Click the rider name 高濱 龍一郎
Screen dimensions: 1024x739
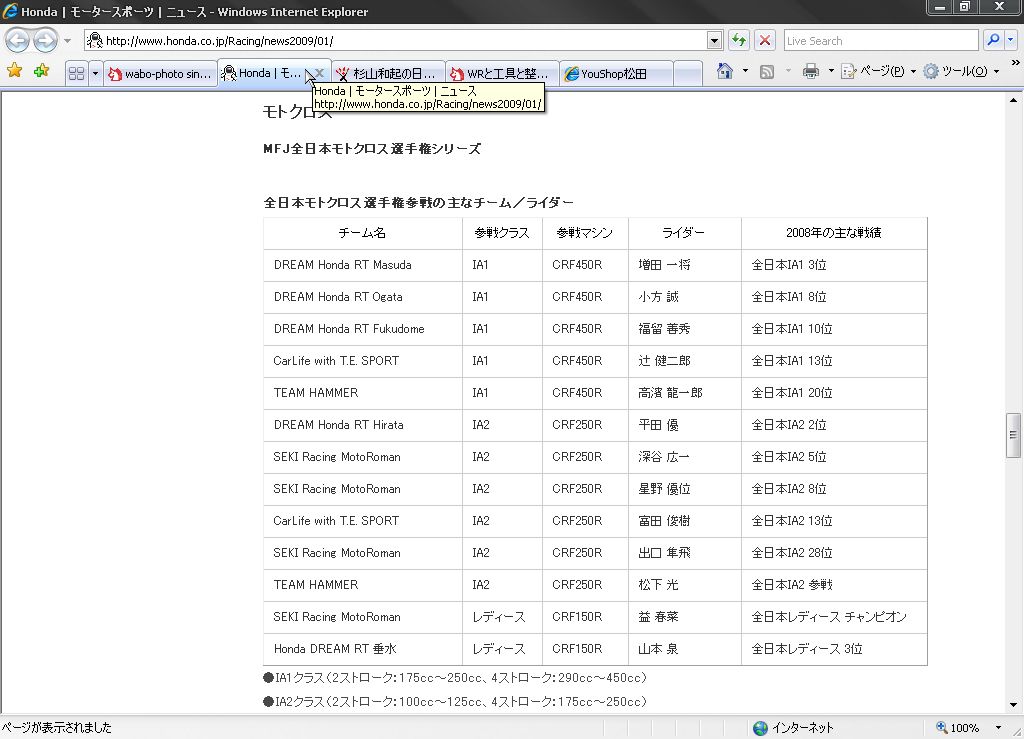coord(670,393)
